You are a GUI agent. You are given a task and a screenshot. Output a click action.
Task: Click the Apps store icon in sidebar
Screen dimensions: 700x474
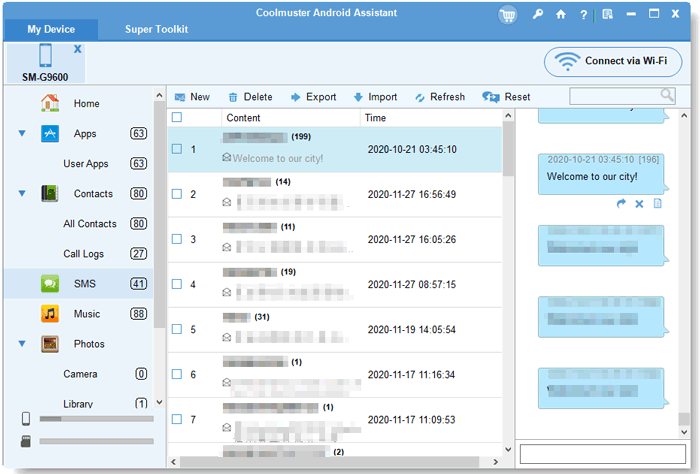(x=50, y=133)
